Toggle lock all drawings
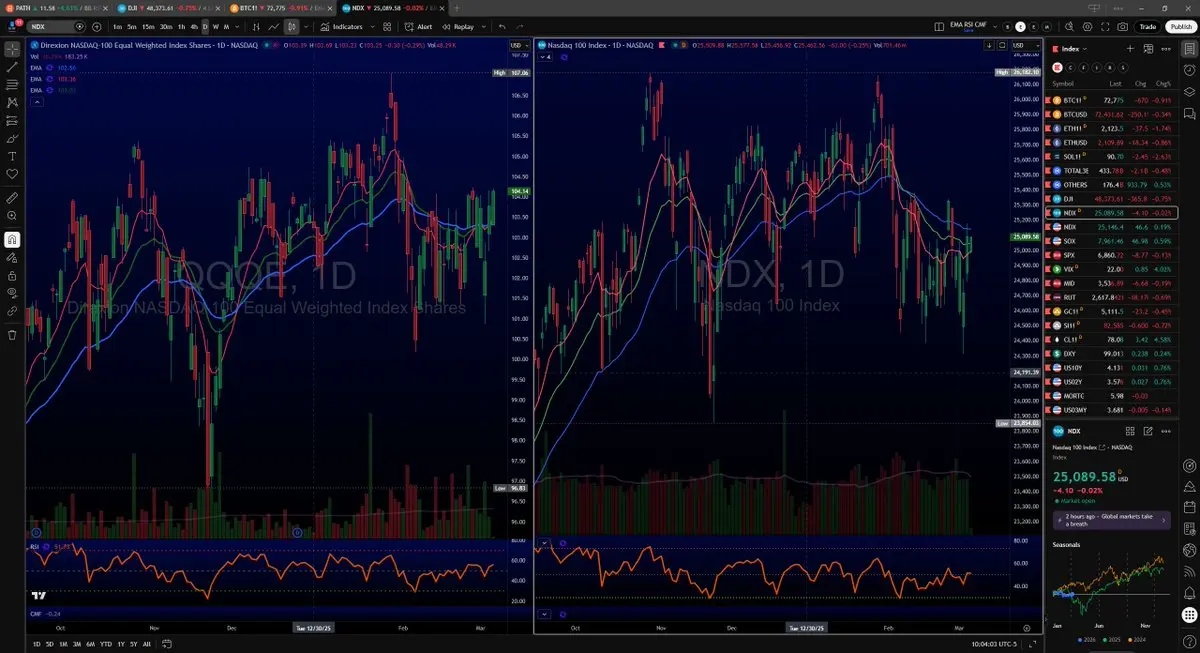The width and height of the screenshot is (1200, 653). (x=12, y=275)
